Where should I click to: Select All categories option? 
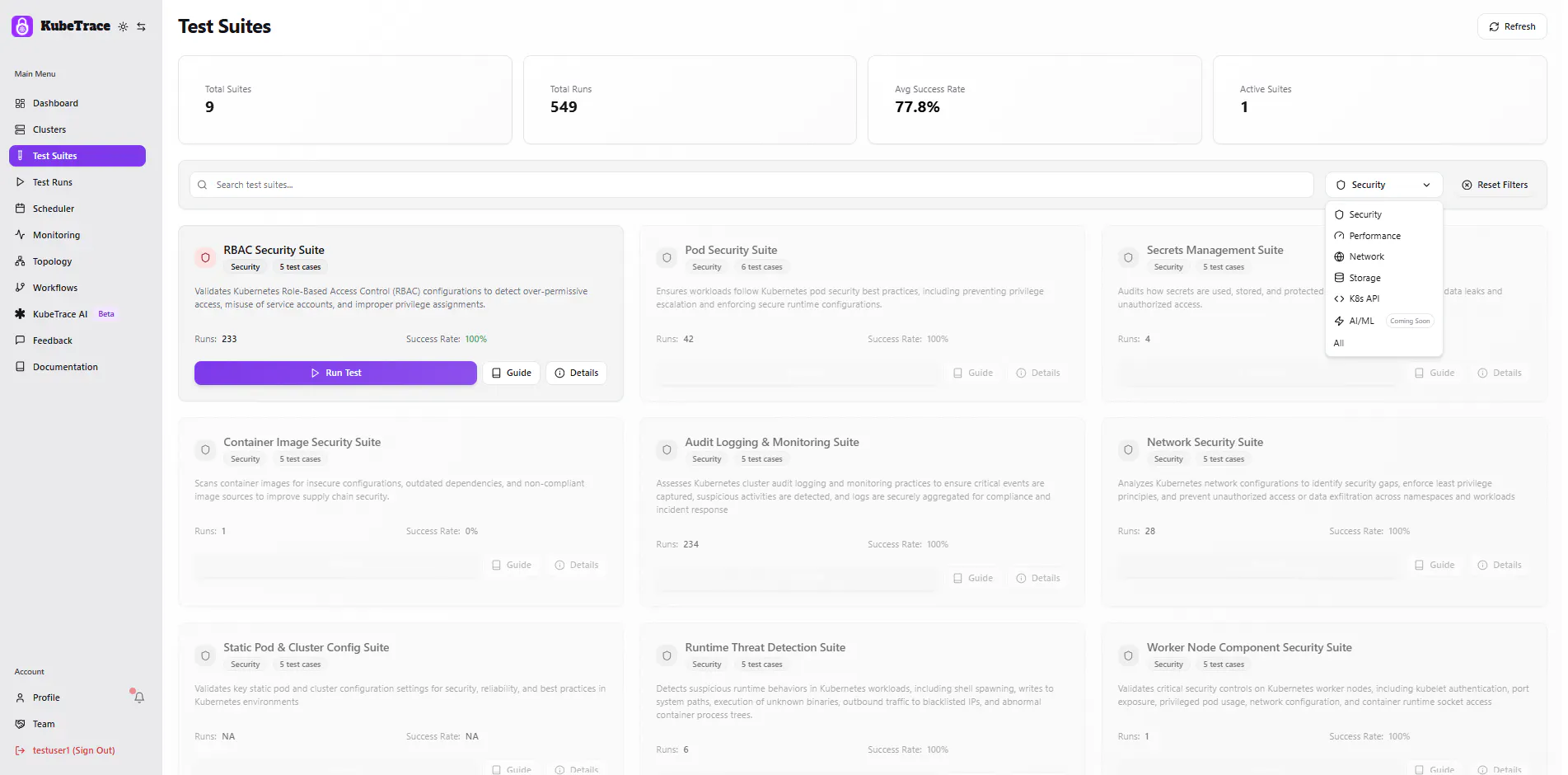click(x=1383, y=343)
